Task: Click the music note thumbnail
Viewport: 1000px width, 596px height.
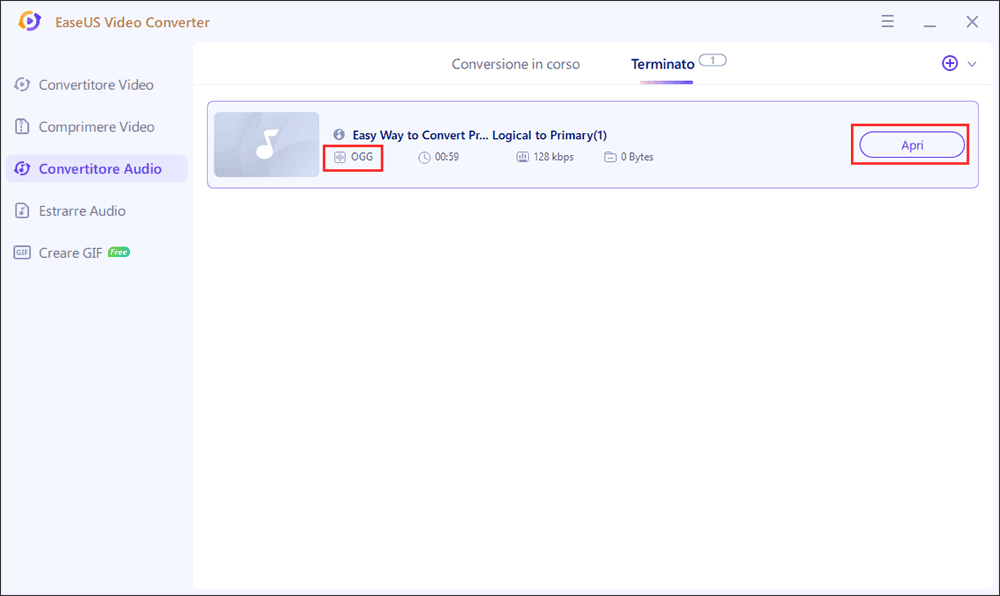Action: click(267, 145)
